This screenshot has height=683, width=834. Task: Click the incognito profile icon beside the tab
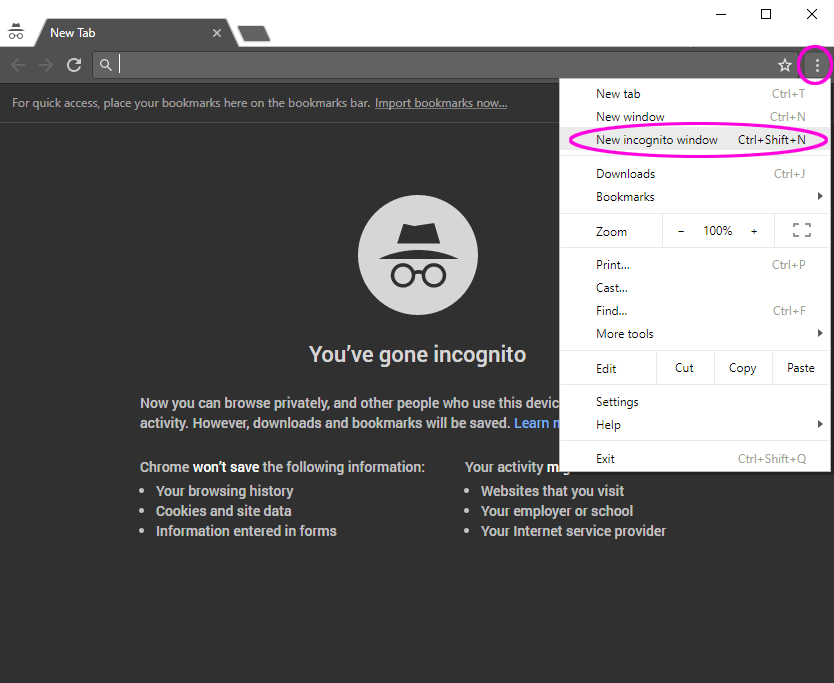pyautogui.click(x=17, y=31)
